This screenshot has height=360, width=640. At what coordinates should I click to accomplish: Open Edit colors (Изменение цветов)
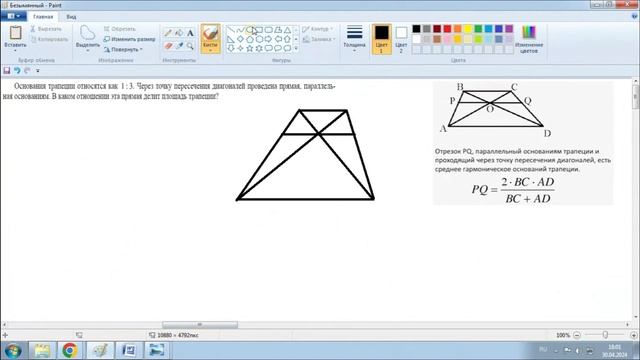(x=529, y=39)
